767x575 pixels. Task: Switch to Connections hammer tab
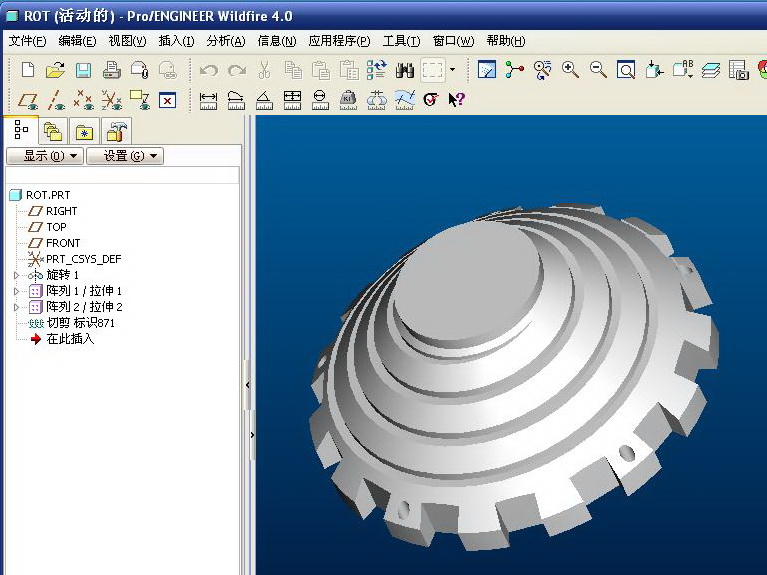pos(116,132)
